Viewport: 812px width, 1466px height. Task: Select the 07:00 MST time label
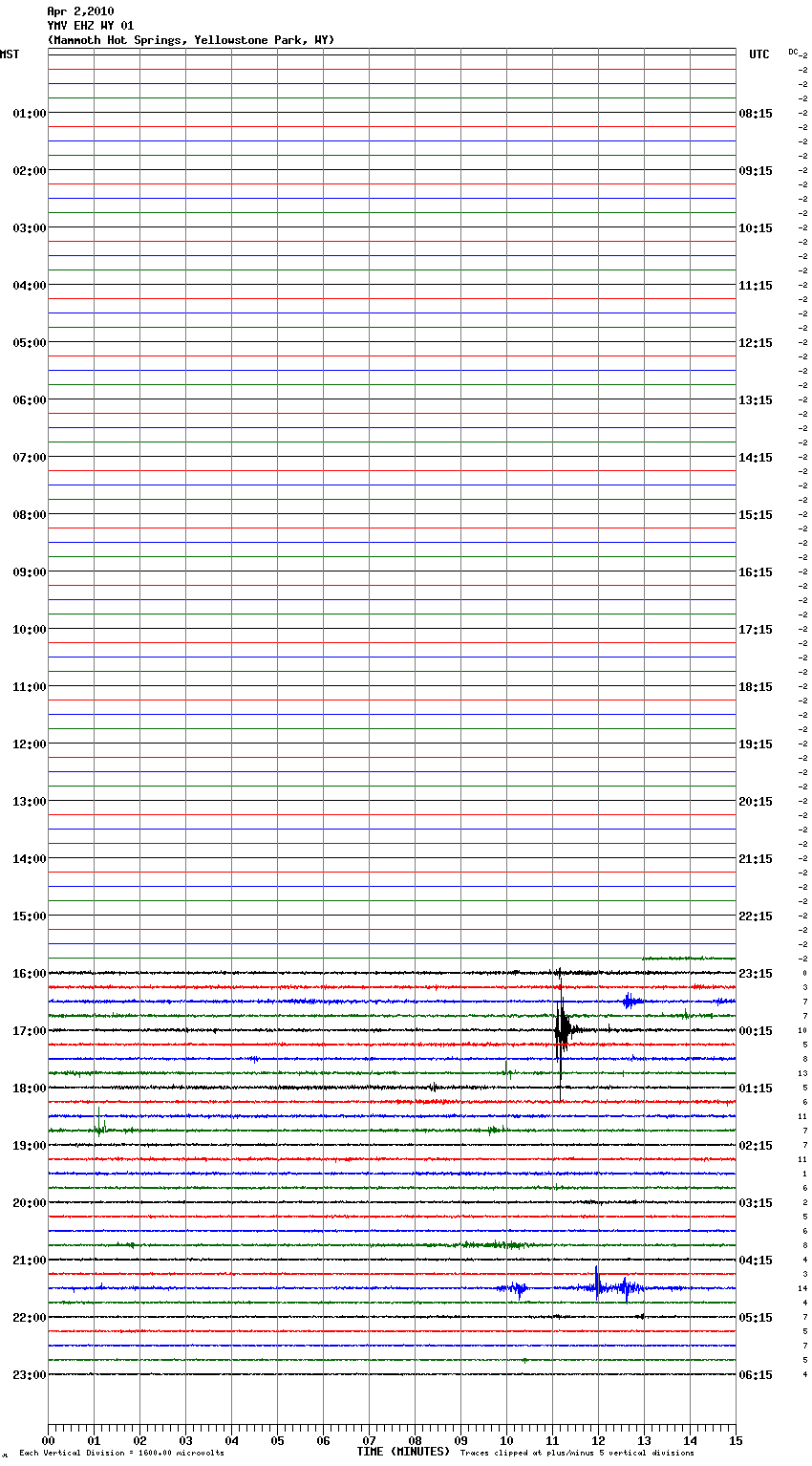tap(30, 458)
